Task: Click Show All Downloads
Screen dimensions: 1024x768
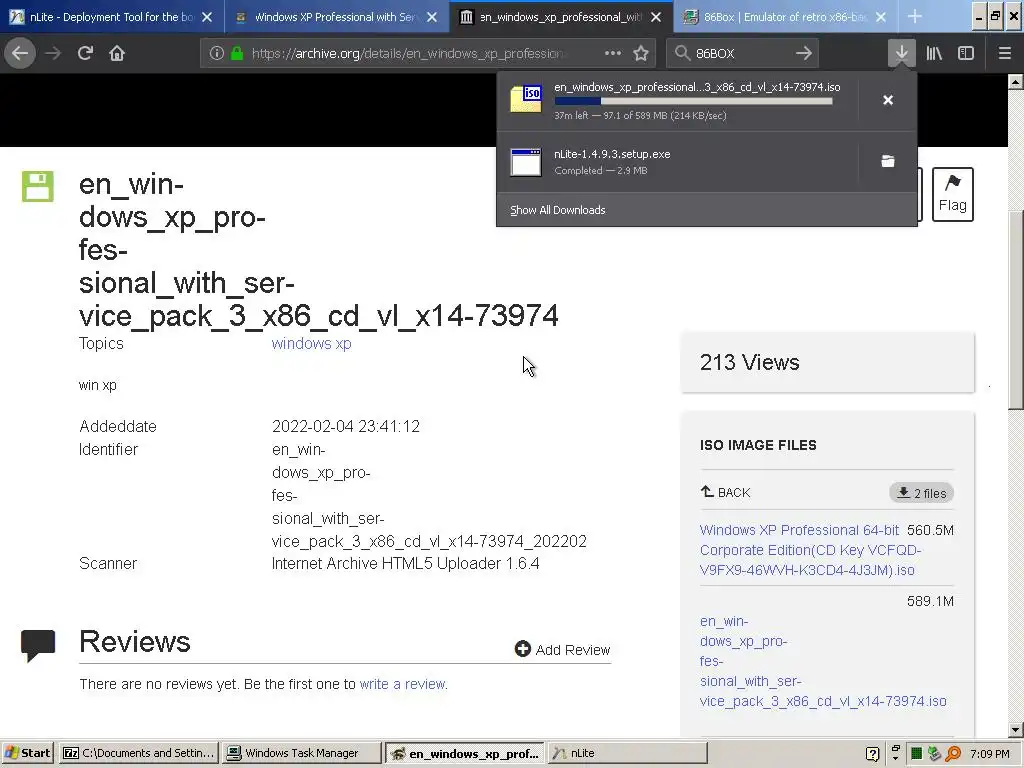Action: [x=558, y=210]
